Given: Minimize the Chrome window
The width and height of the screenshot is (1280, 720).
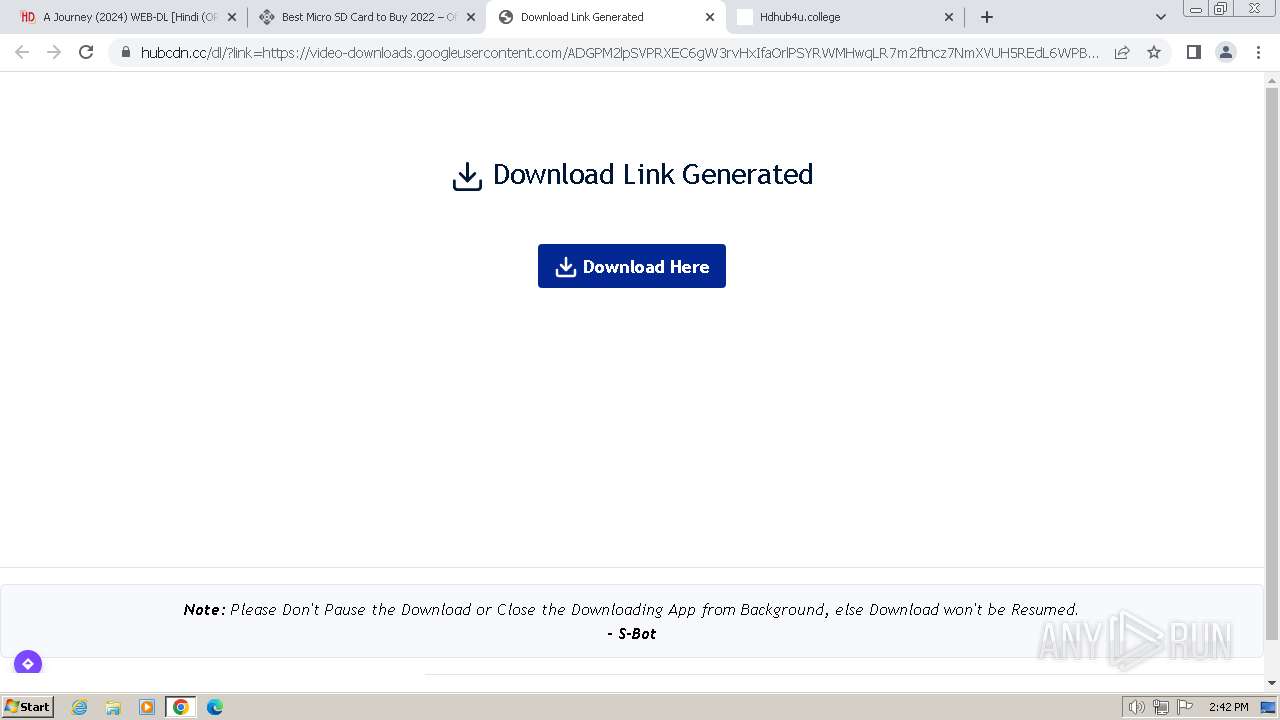Looking at the screenshot, I should pos(1196,8).
